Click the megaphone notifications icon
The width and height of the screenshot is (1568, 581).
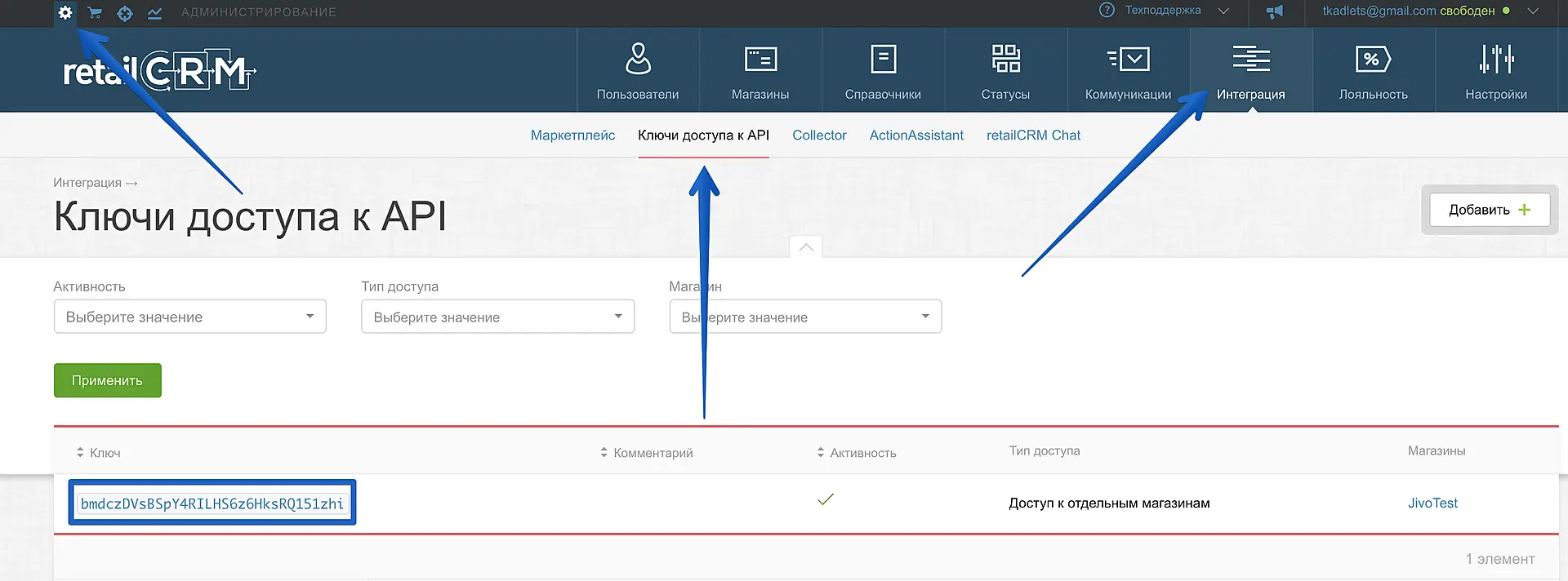1274,11
